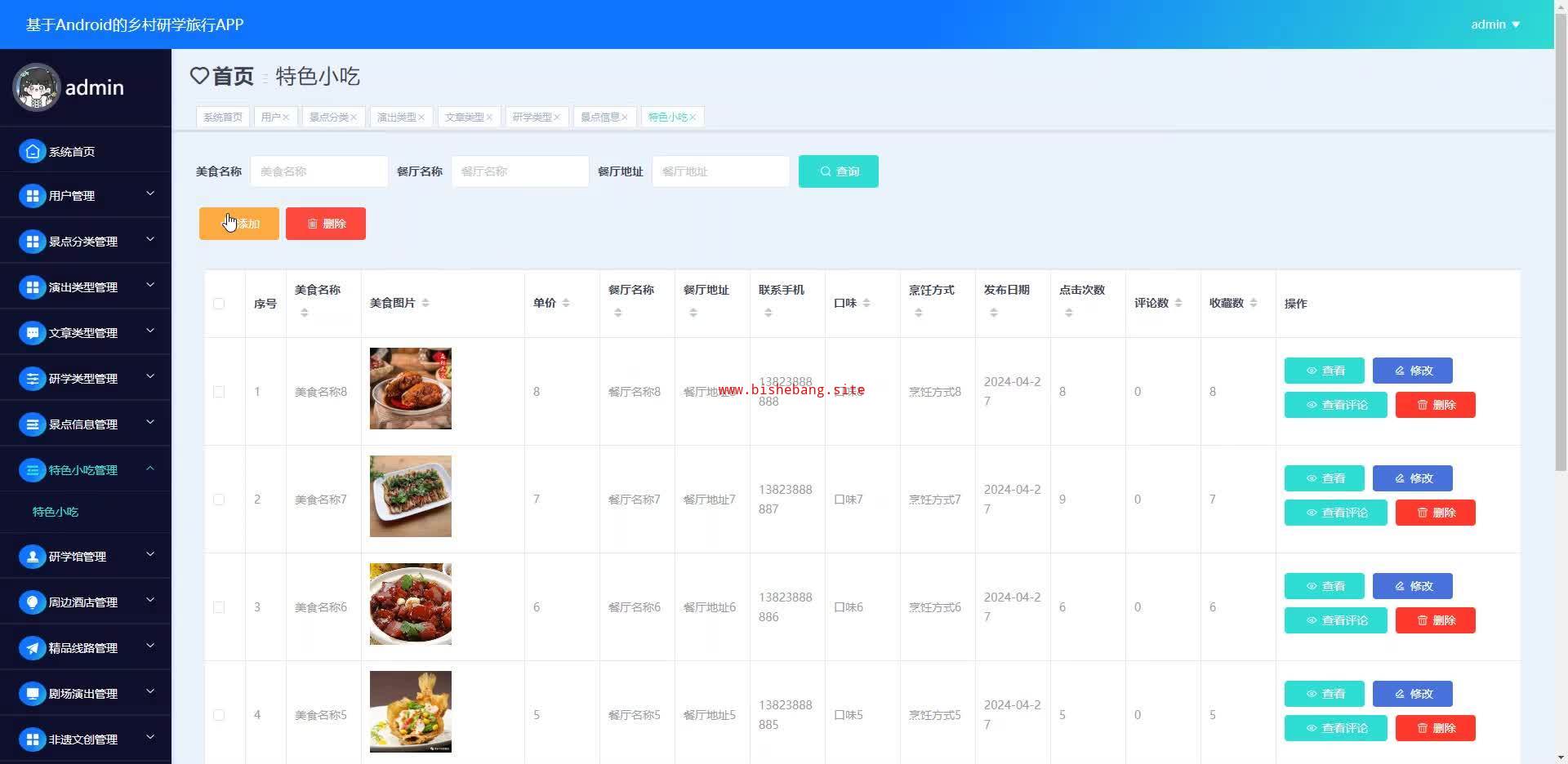Click the user management grid icon

pos(32,196)
